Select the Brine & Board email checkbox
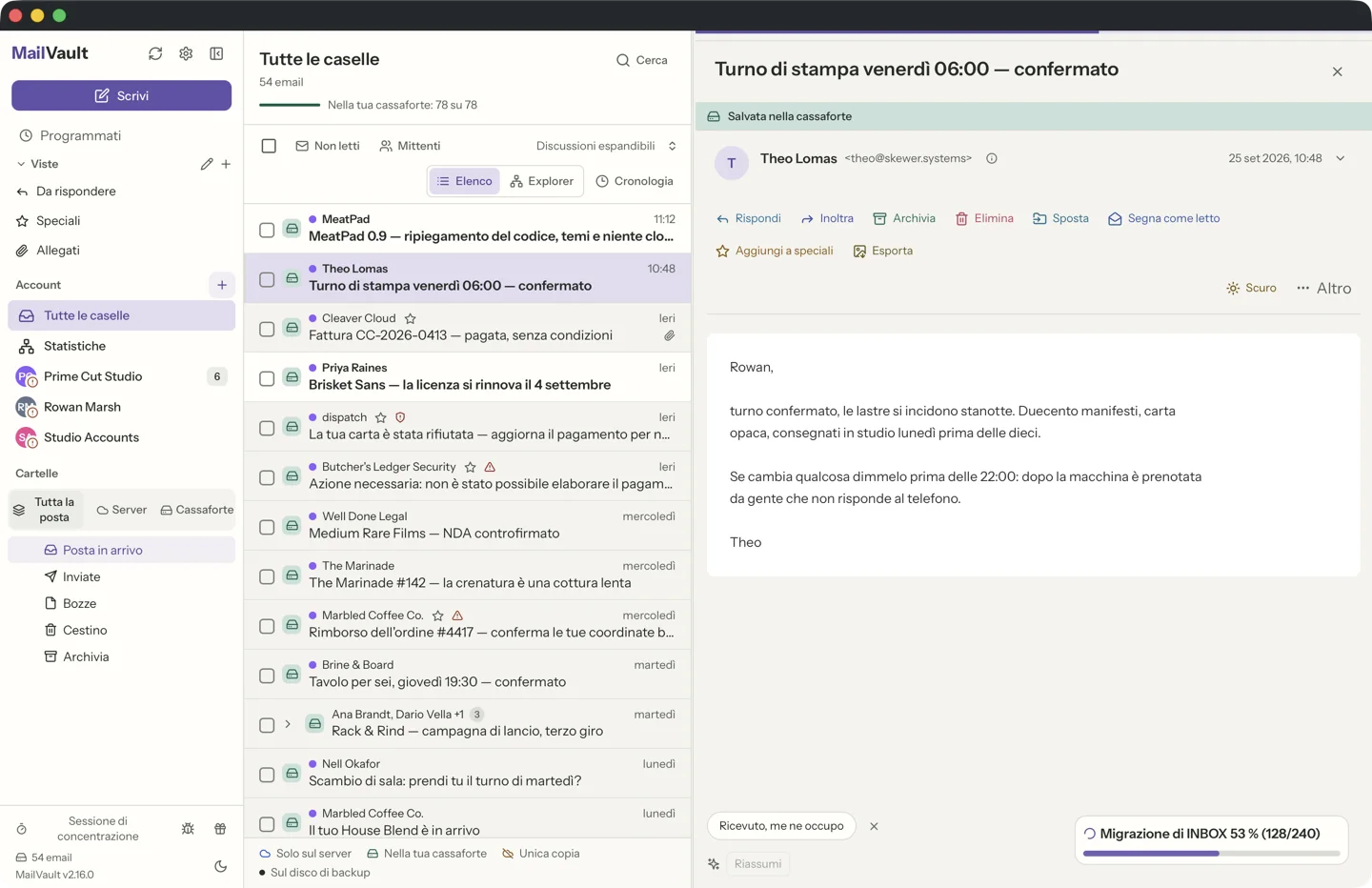The height and width of the screenshot is (888, 1372). tap(267, 676)
